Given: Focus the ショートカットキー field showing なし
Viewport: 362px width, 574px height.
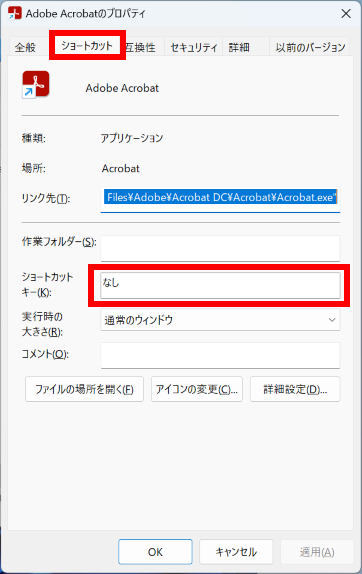Looking at the screenshot, I should (220, 285).
